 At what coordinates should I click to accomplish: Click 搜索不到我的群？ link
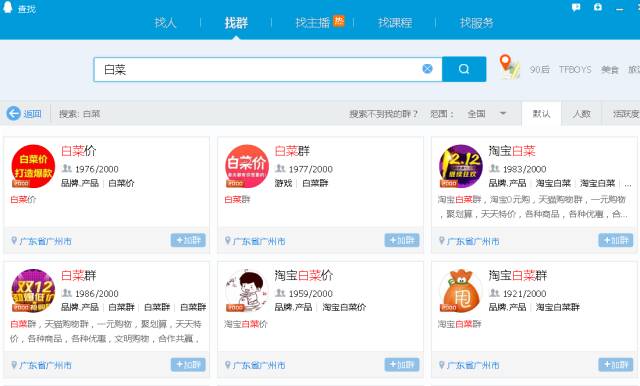coord(384,114)
